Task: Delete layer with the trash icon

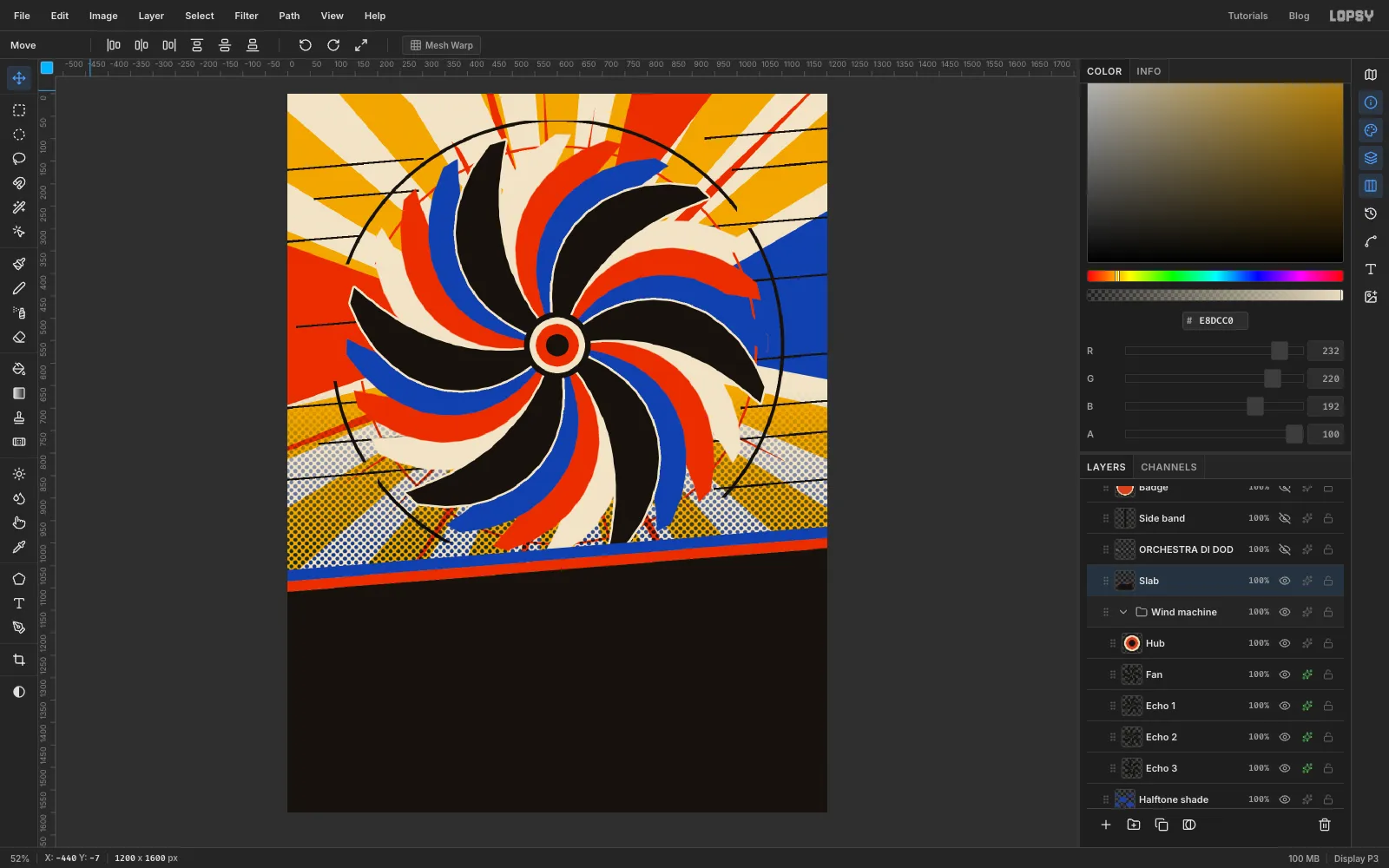Action: pos(1325,825)
